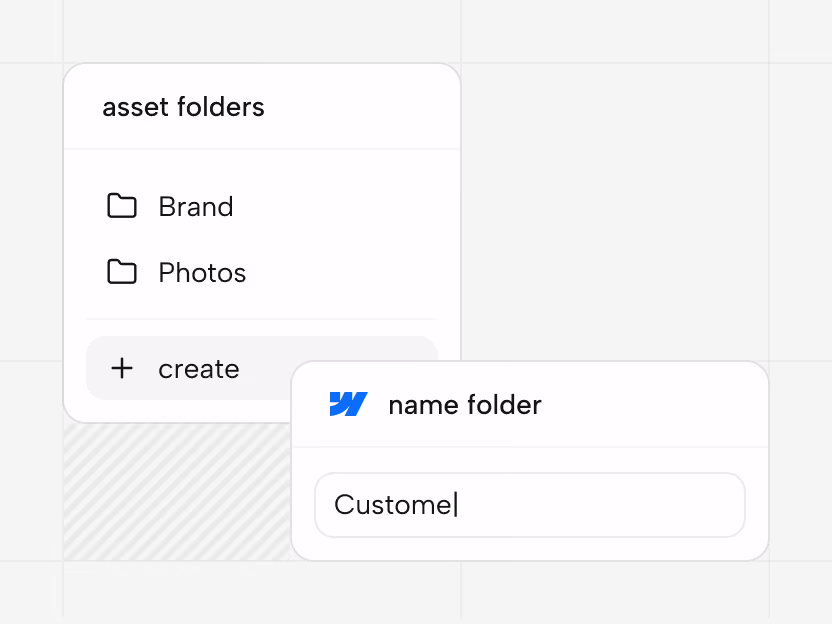Click empty space right of the Brand label

(x=340, y=206)
